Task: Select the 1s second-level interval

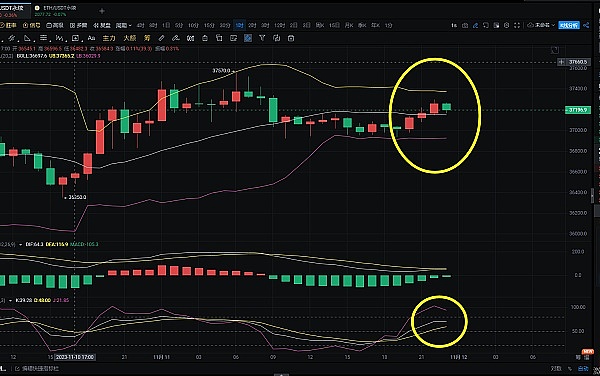Action: 454,25
